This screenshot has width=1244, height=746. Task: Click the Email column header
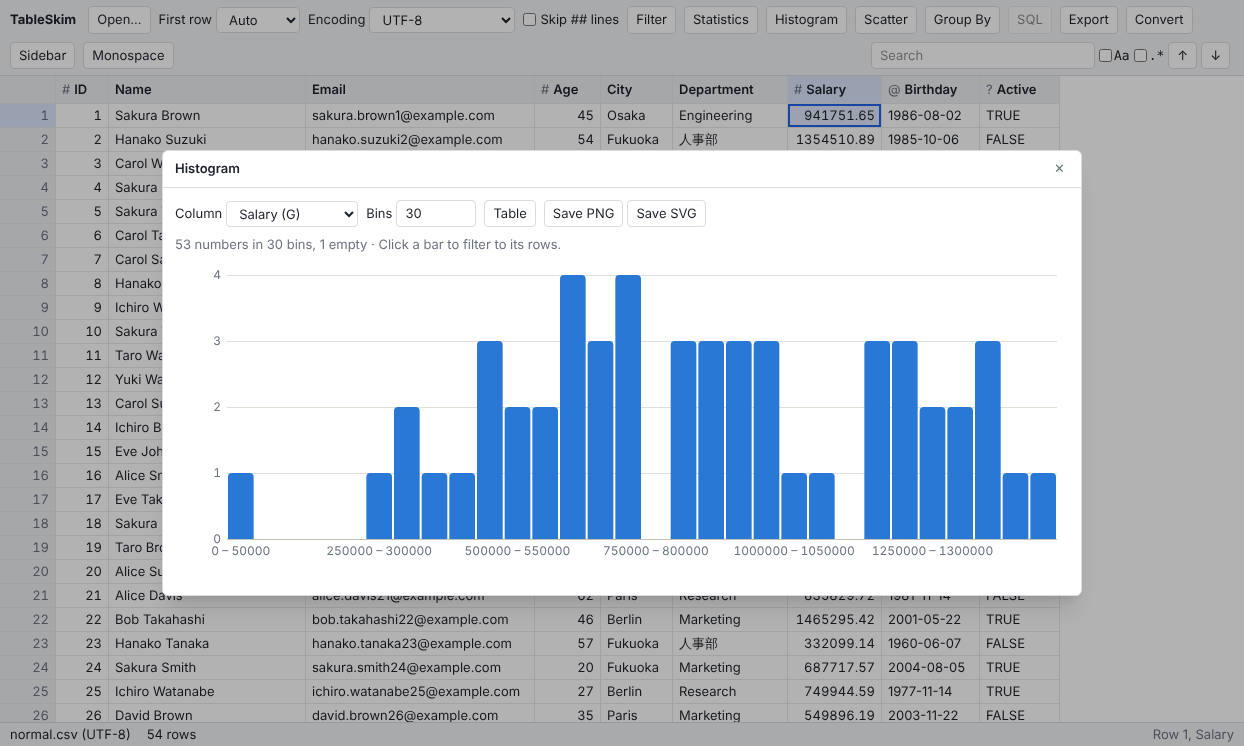click(420, 90)
